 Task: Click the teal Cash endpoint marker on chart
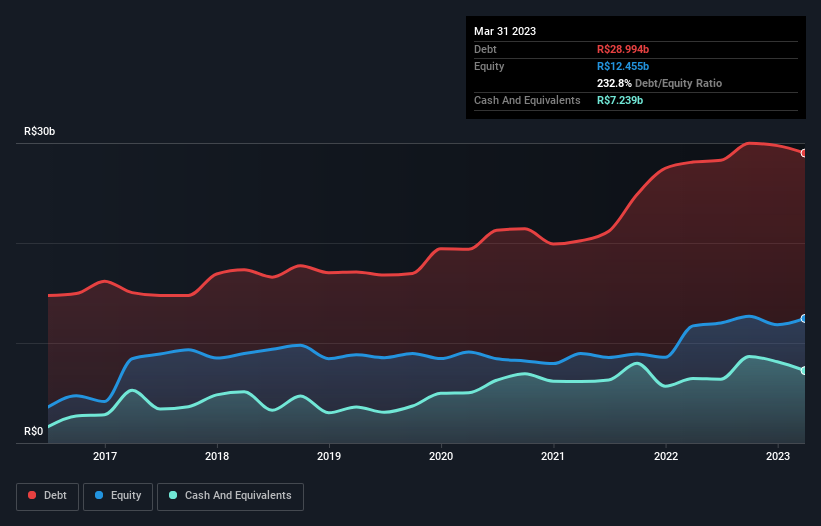(804, 371)
